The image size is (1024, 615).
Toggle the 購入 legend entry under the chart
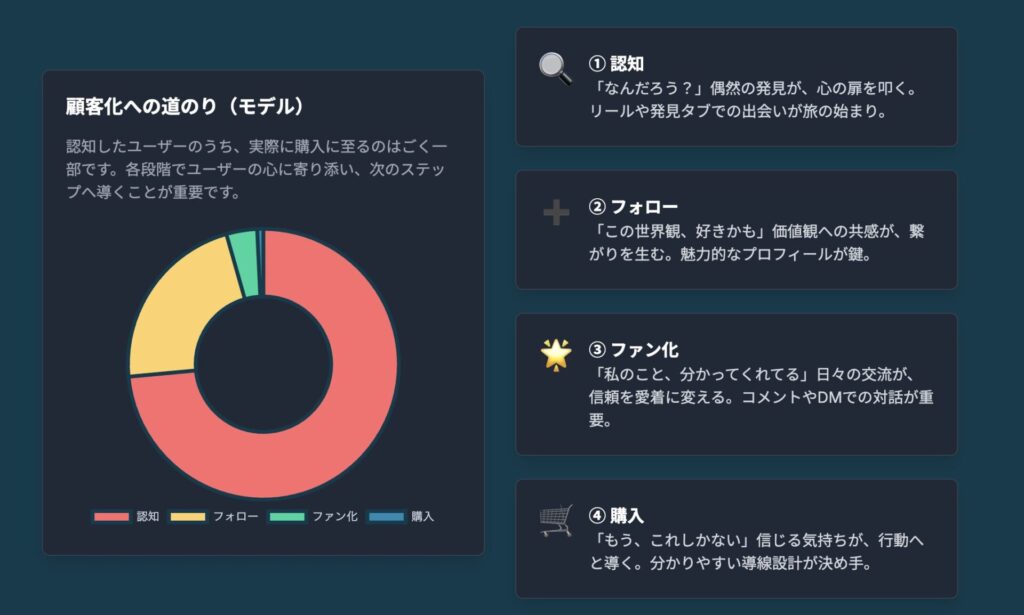(401, 516)
